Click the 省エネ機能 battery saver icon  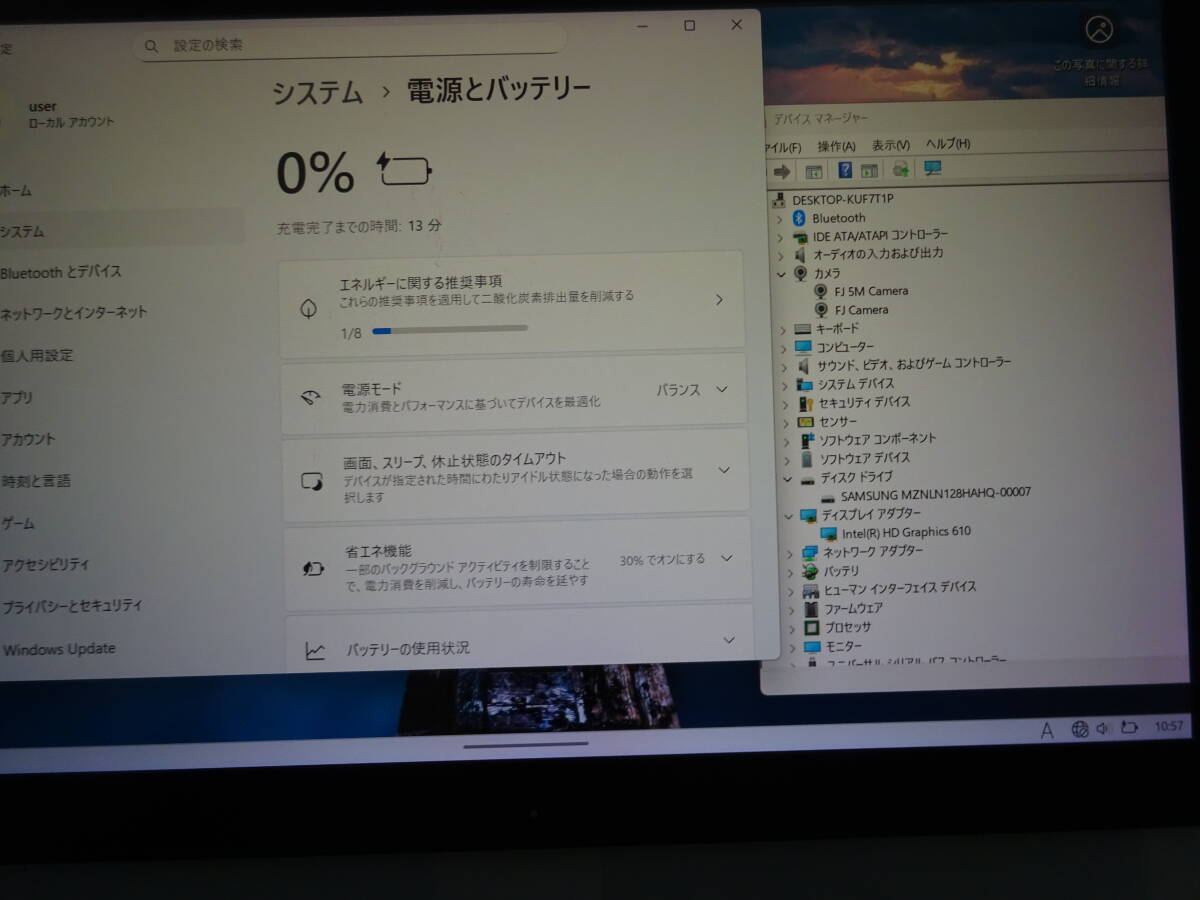pos(313,568)
